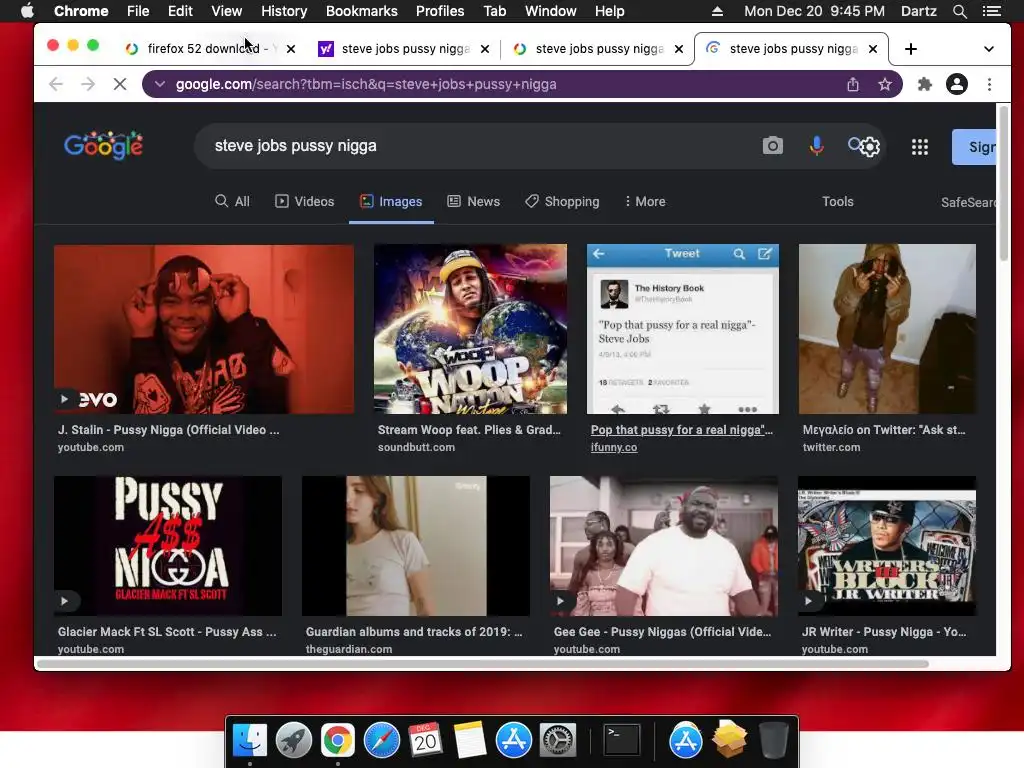
Task: Close the Yahoo search tab
Action: click(x=485, y=49)
